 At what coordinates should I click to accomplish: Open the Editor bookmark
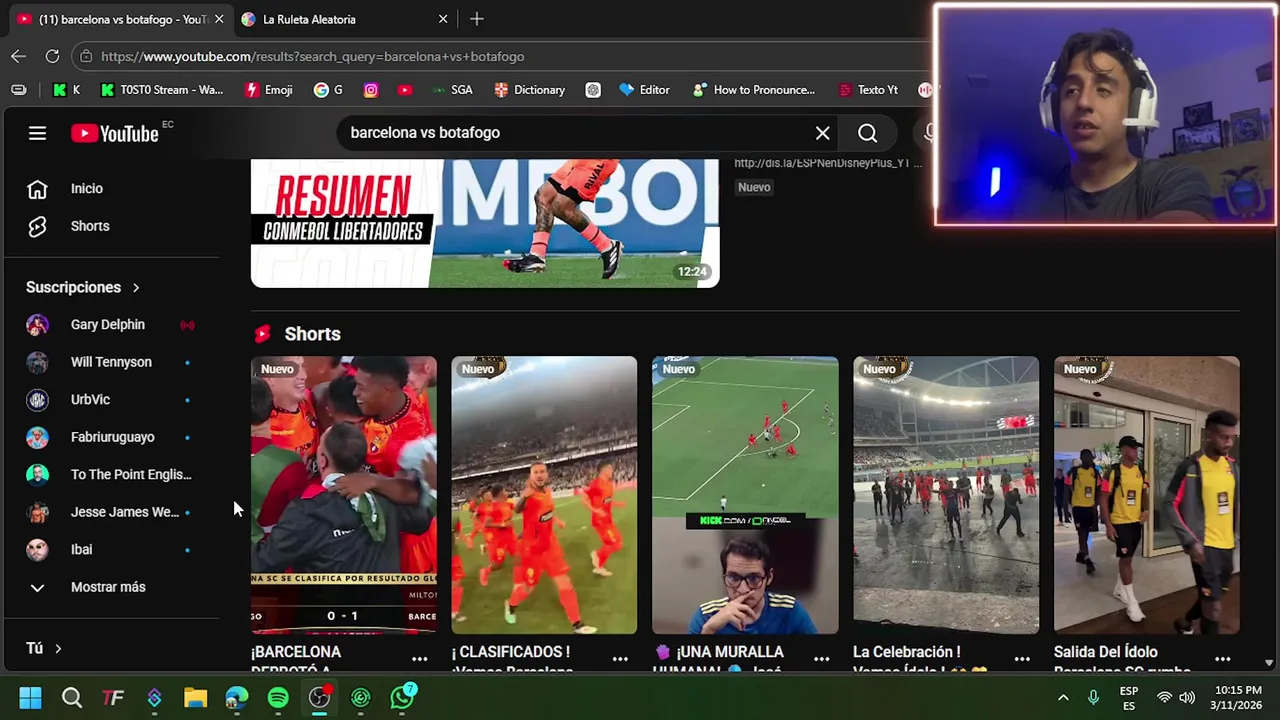pos(644,90)
